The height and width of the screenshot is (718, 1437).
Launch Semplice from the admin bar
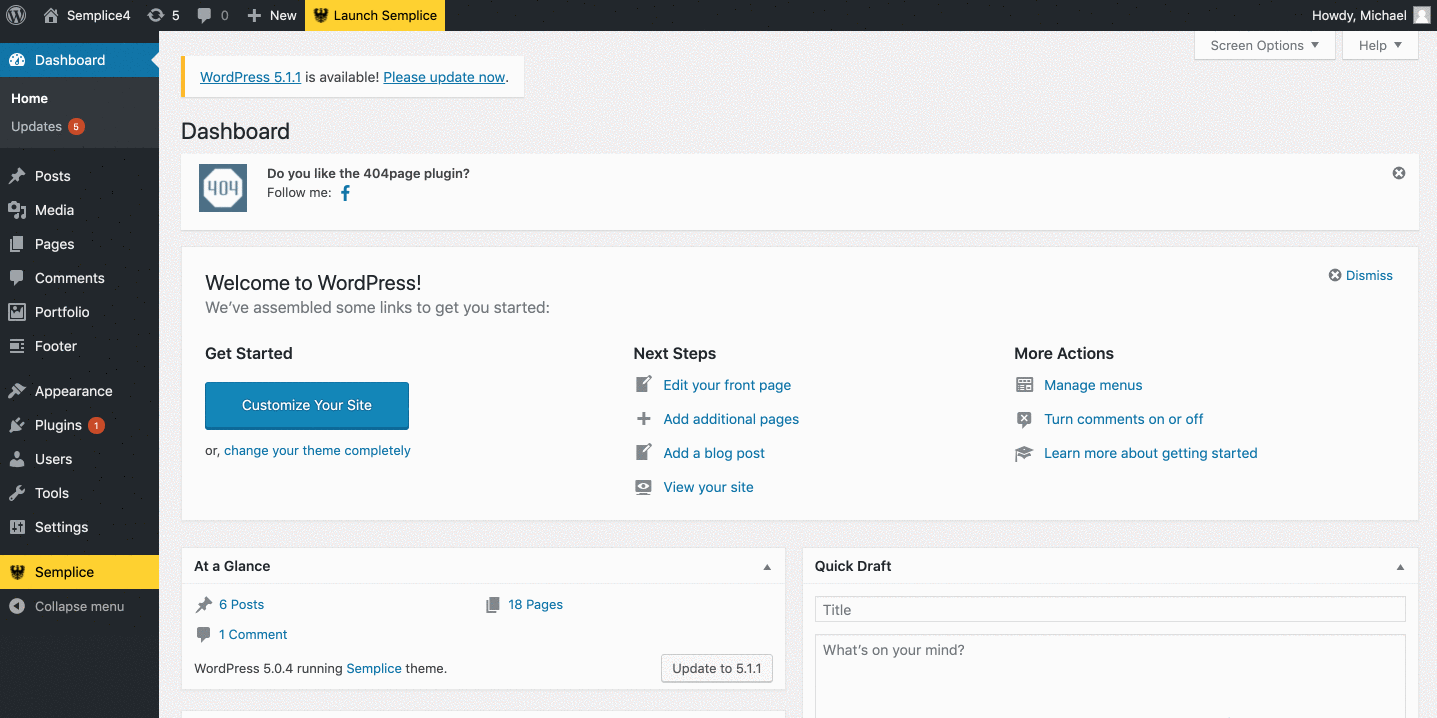point(375,15)
